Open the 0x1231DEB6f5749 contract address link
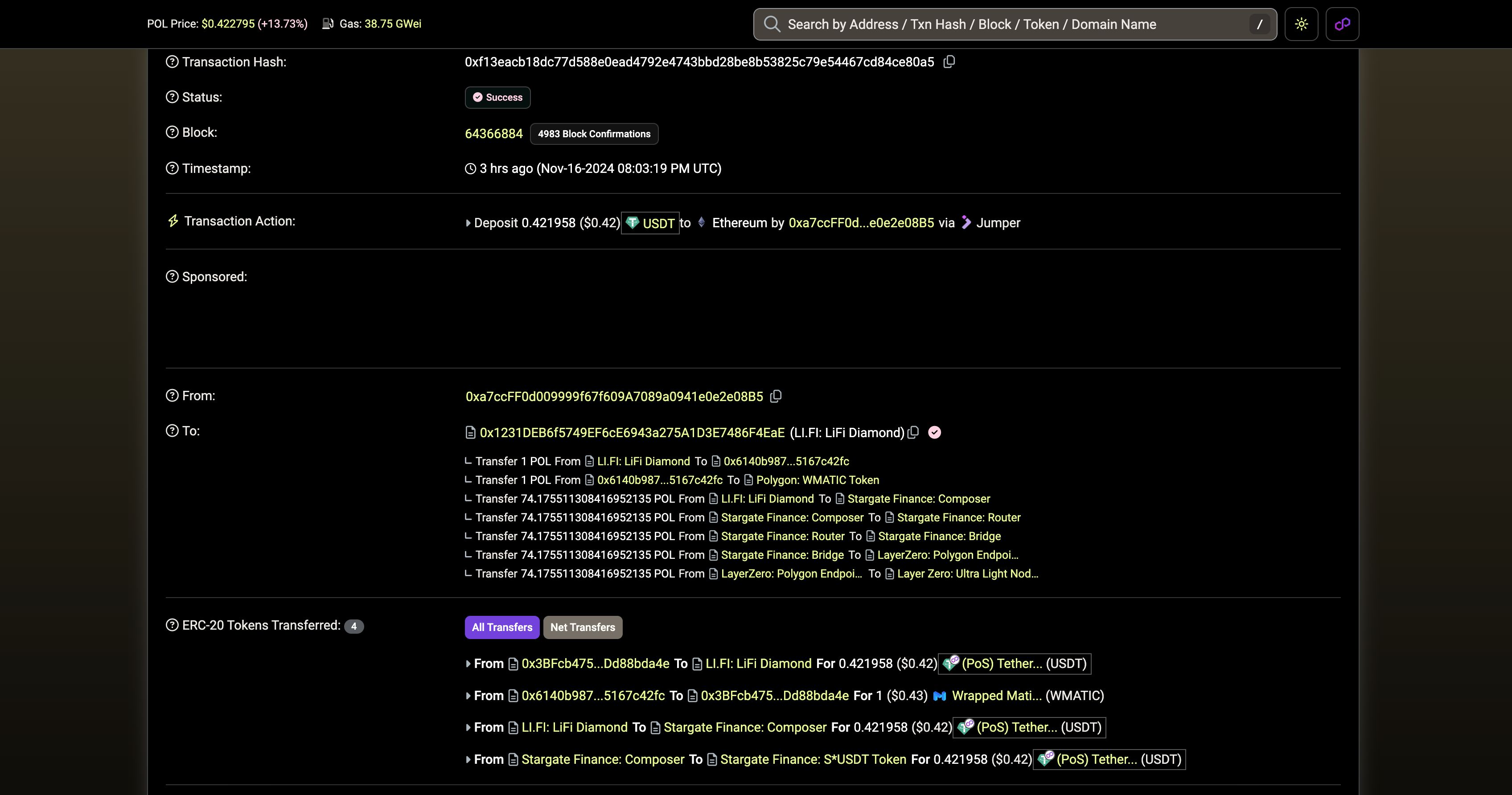 pyautogui.click(x=632, y=432)
